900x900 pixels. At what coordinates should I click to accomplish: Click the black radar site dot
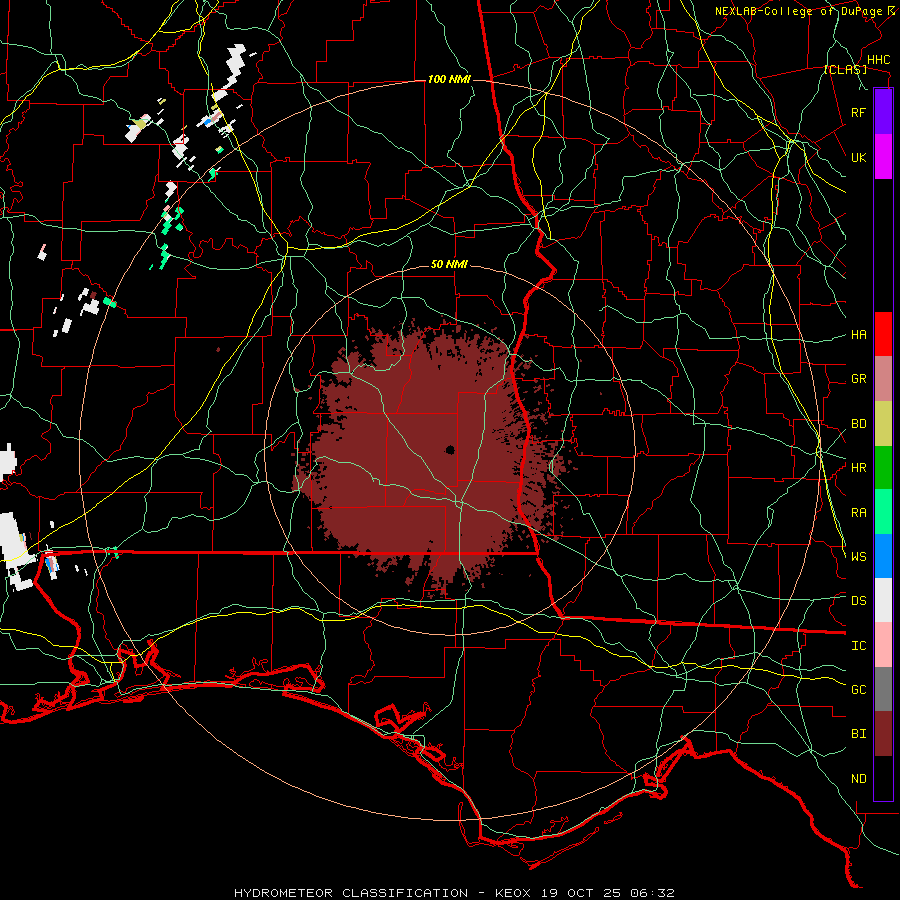(x=451, y=449)
